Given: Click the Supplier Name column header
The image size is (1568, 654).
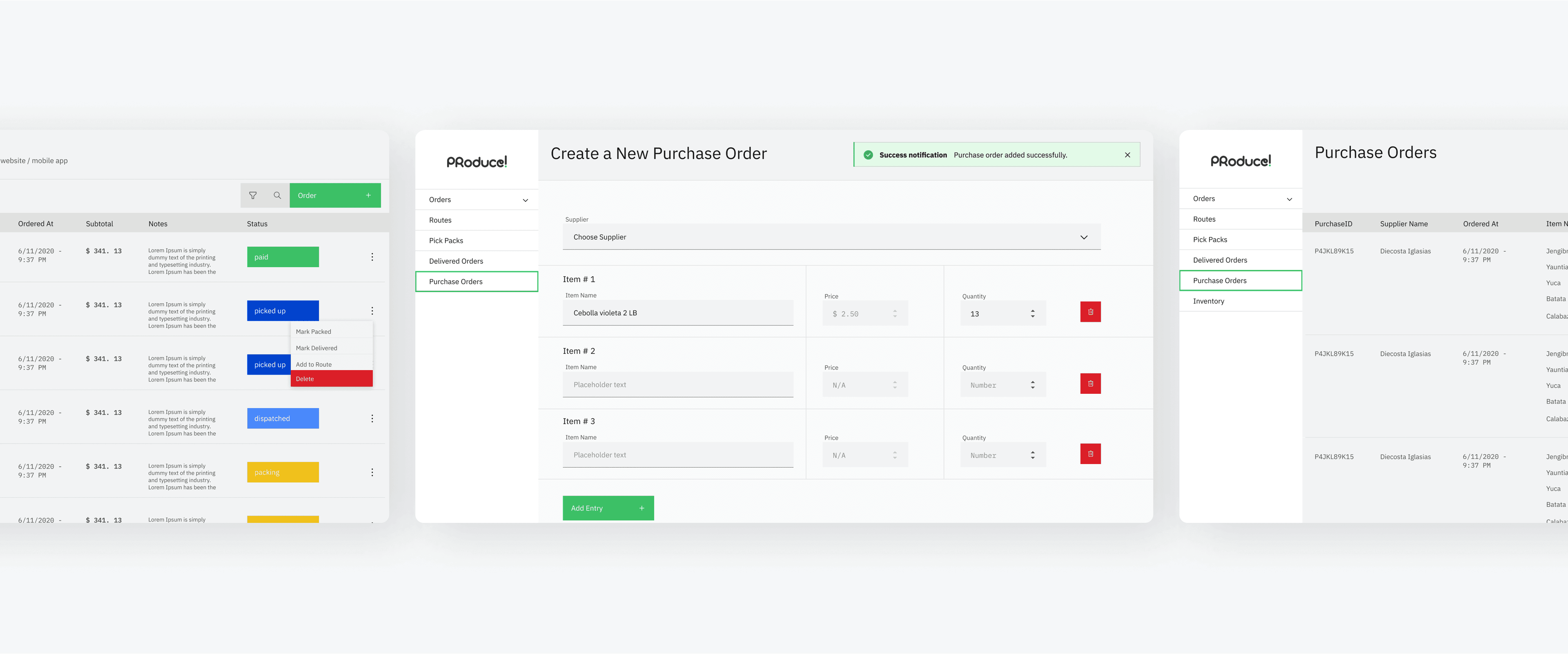Looking at the screenshot, I should [1404, 224].
